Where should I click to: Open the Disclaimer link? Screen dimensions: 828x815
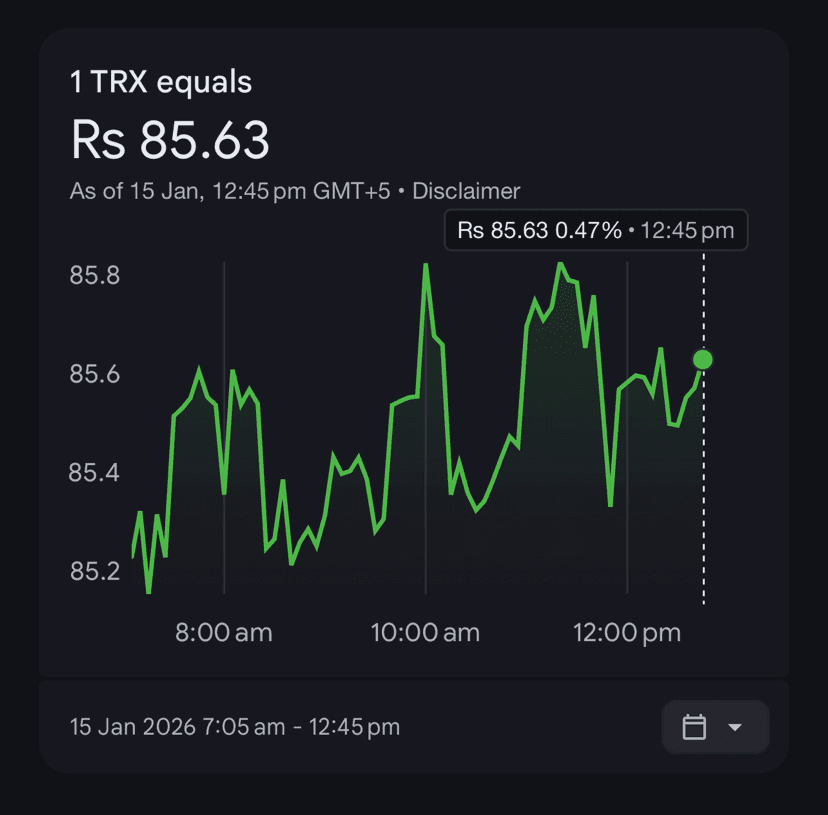pos(466,191)
